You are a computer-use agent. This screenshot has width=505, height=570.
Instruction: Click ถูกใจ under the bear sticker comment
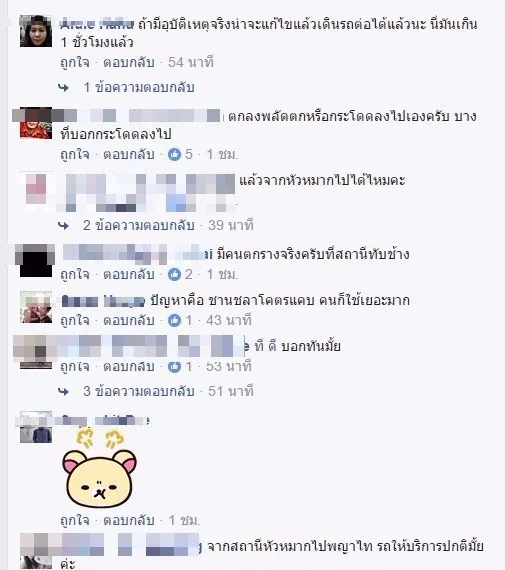pyautogui.click(x=75, y=521)
